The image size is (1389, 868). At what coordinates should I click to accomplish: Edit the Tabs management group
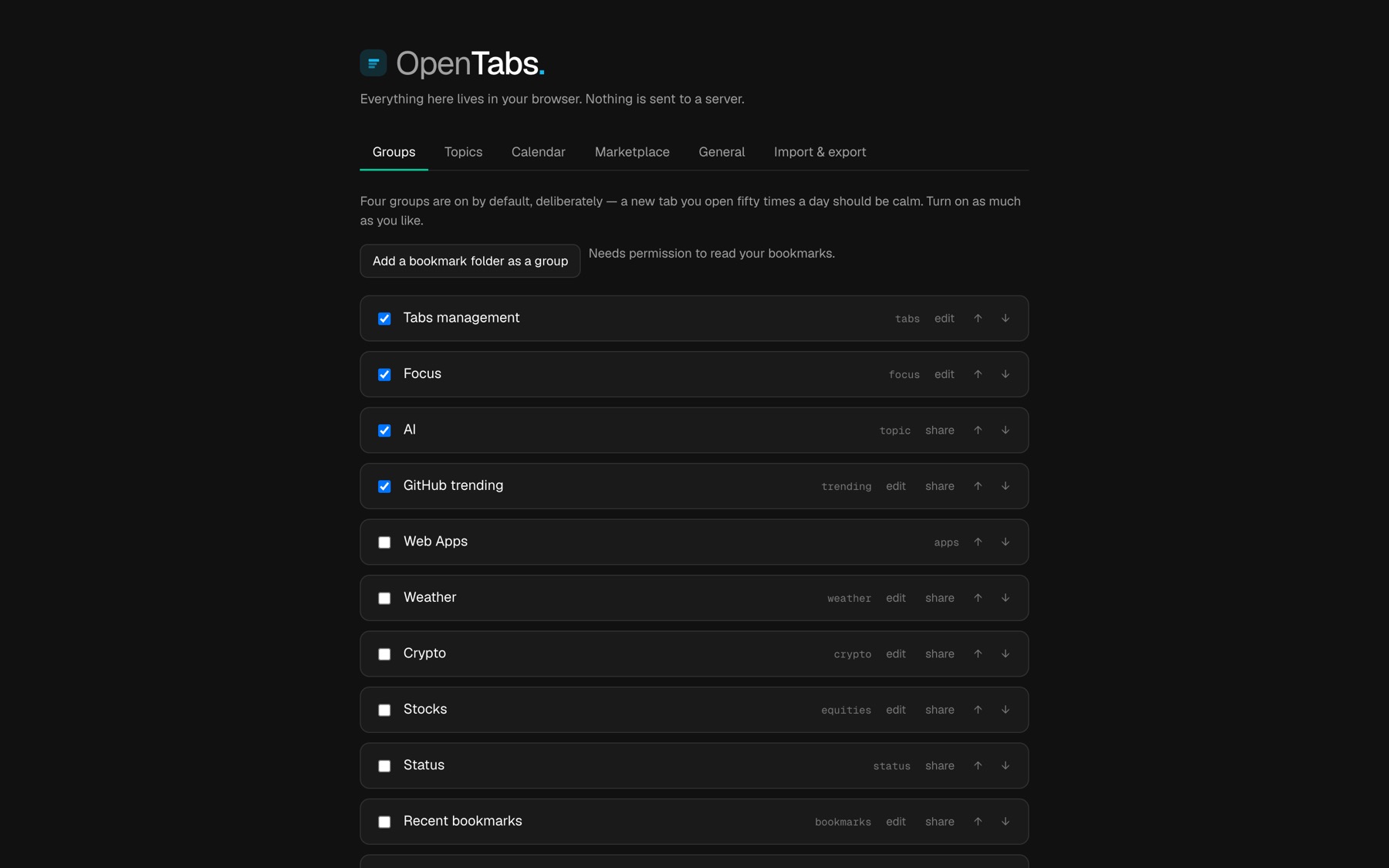[945, 319]
